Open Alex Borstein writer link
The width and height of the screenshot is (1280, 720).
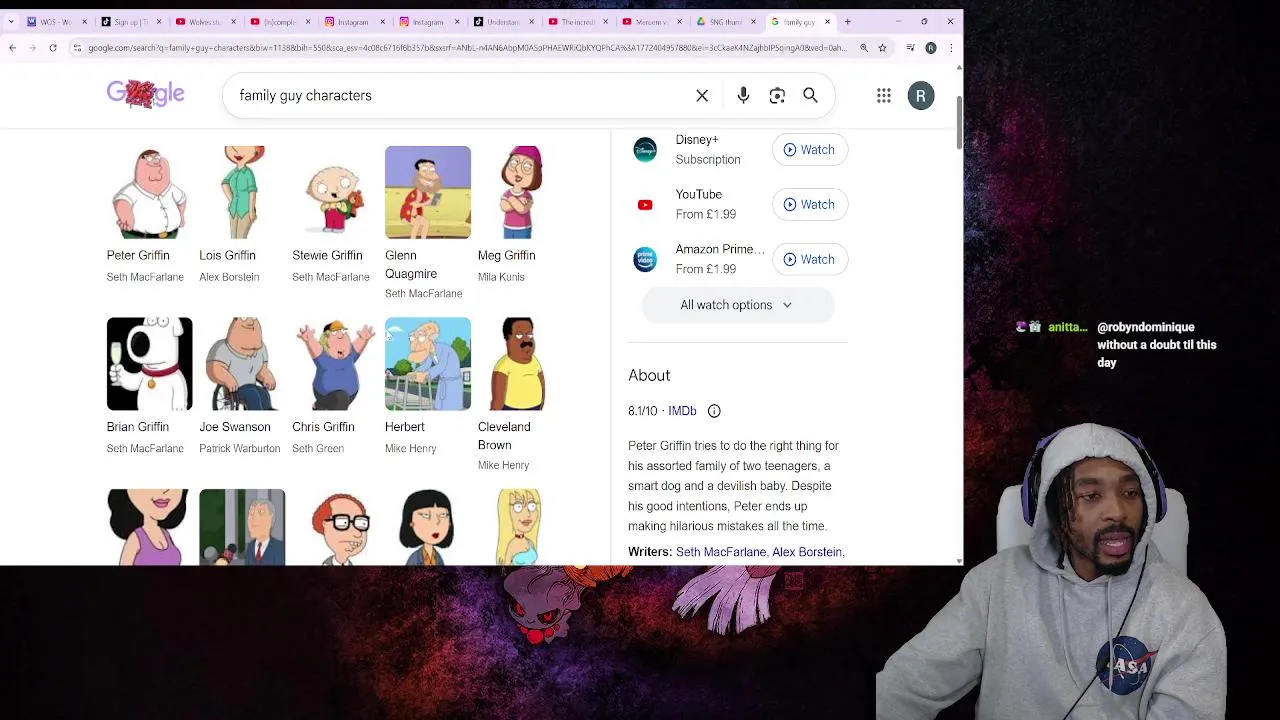[807, 552]
